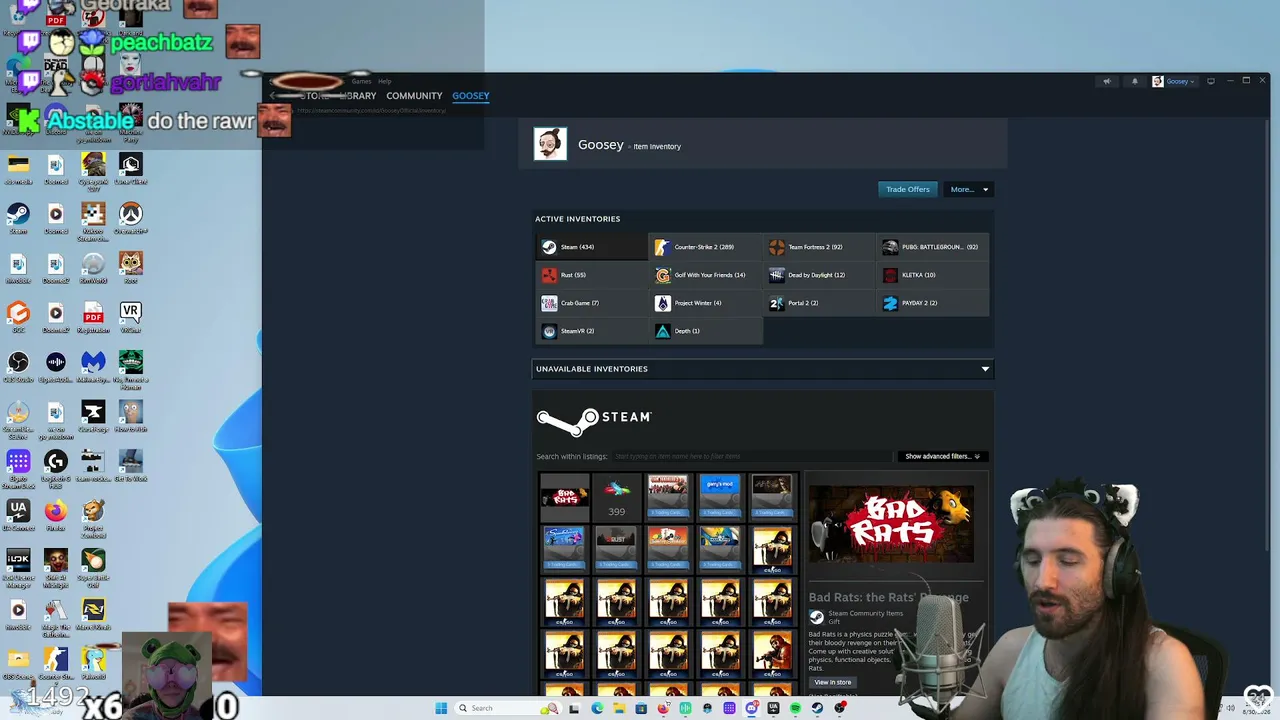
Task: Click the Goosey profile avatar
Action: [x=550, y=144]
